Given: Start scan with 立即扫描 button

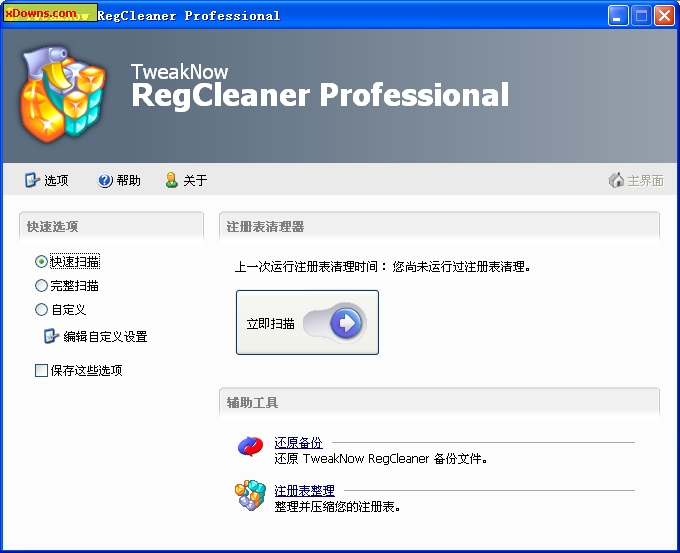Looking at the screenshot, I should coord(307,322).
